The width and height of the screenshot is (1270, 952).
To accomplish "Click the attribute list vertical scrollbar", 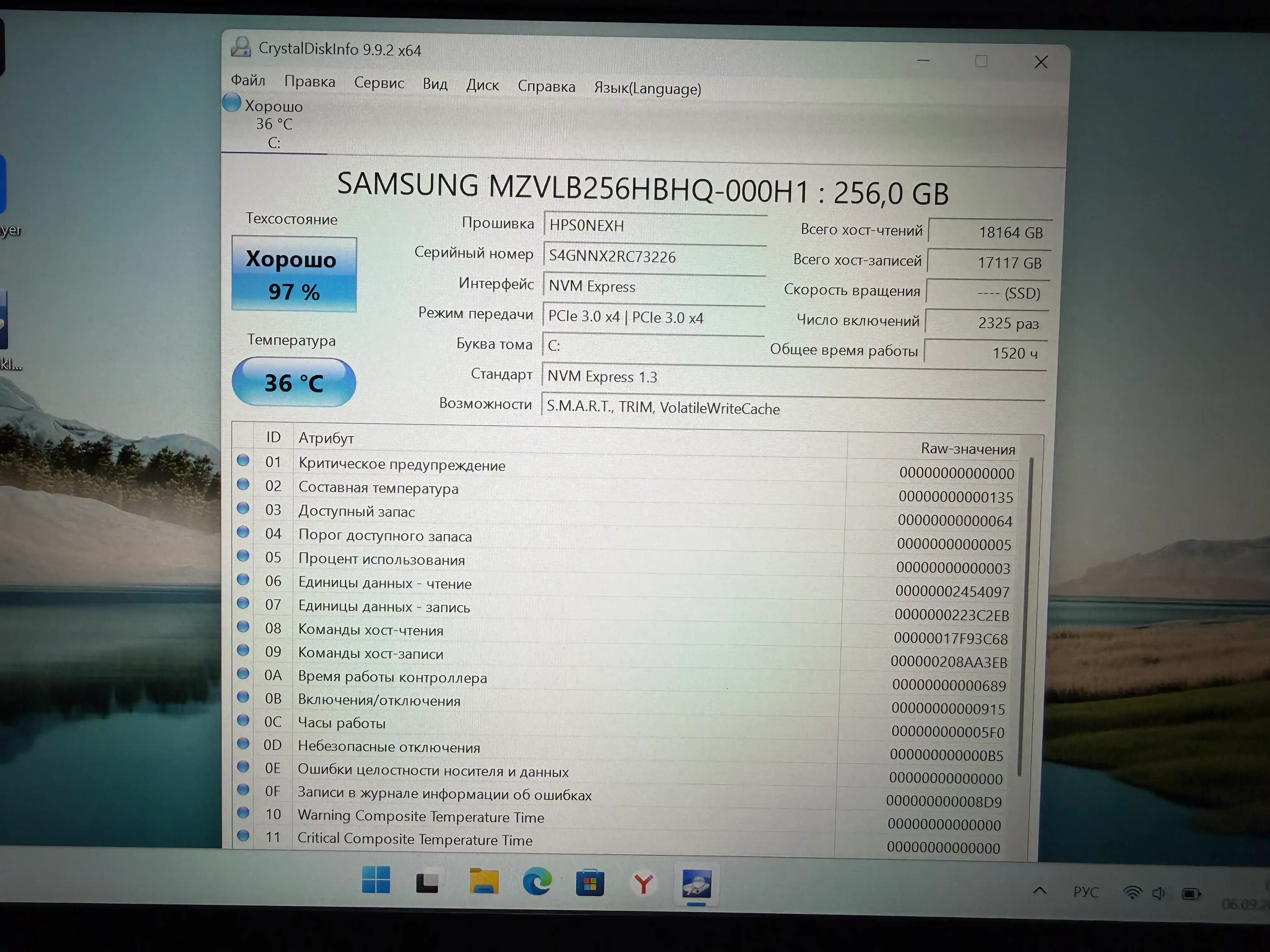I will click(x=1027, y=617).
